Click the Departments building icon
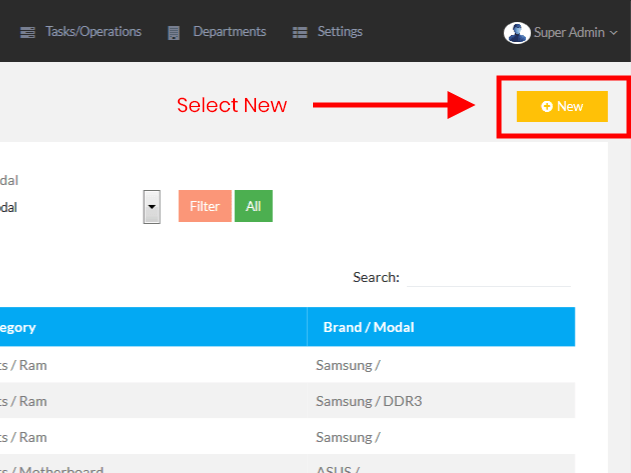631x473 pixels. [x=174, y=32]
